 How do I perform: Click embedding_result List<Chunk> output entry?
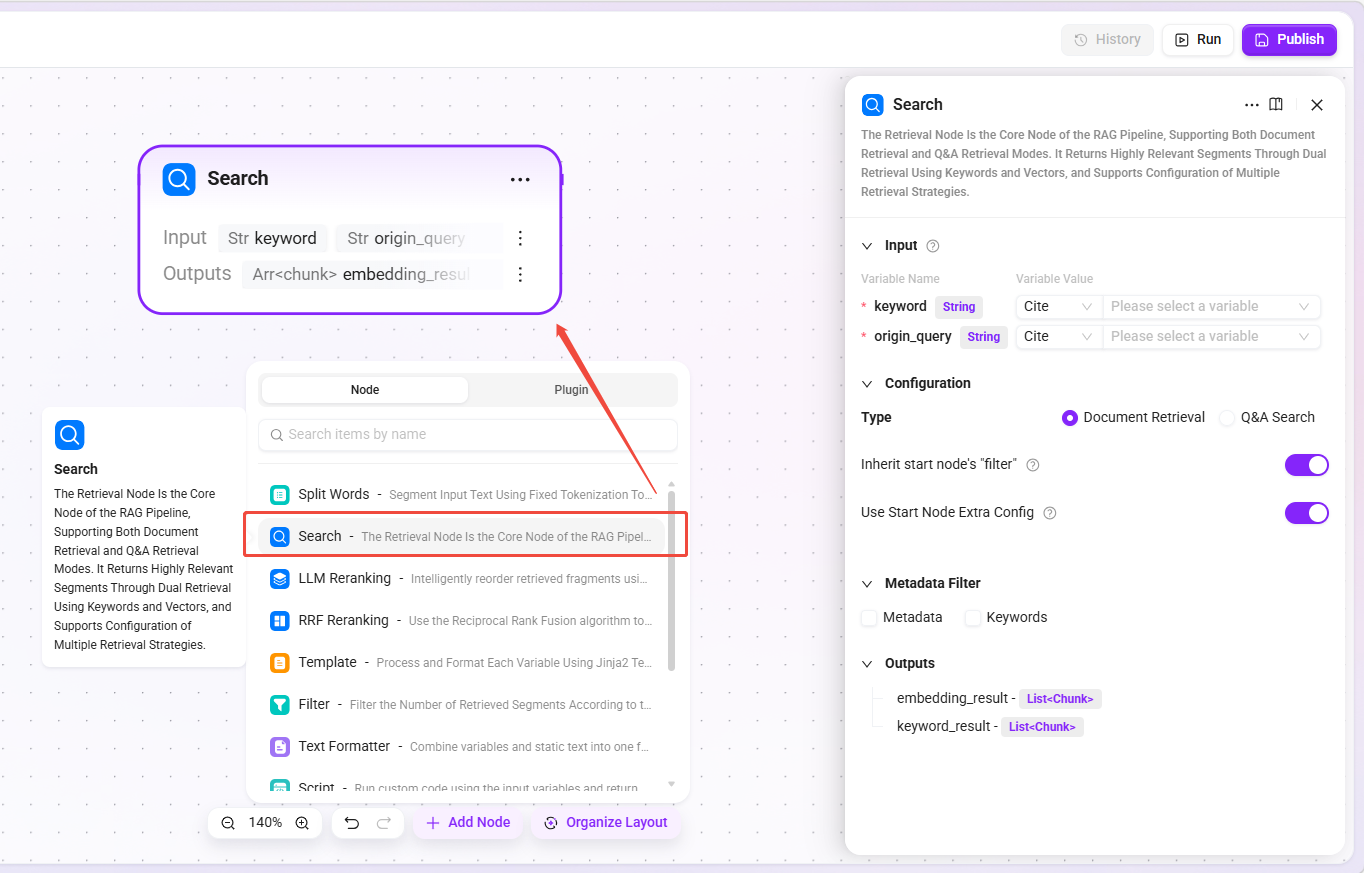(x=999, y=699)
